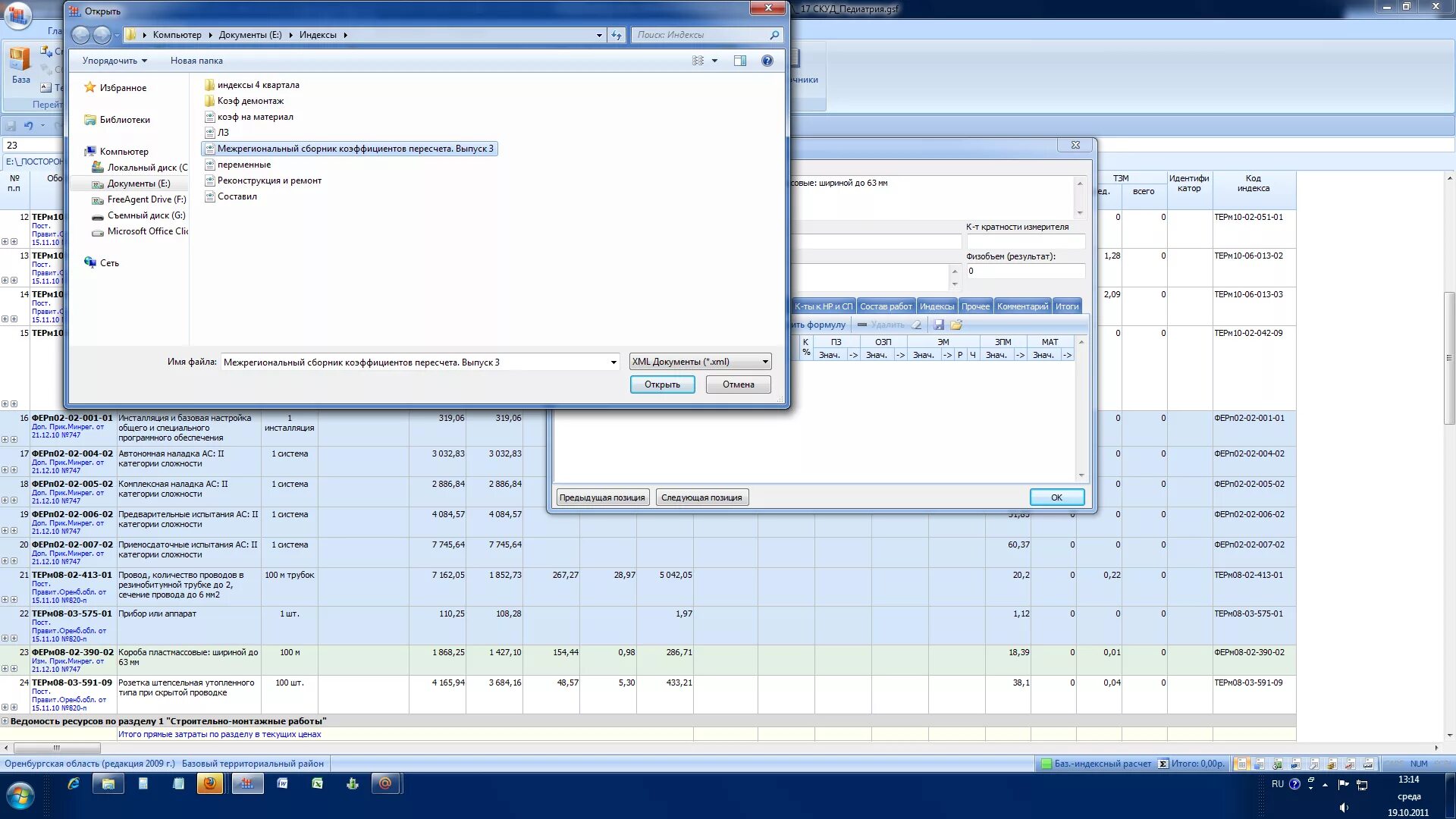
Task: Click the Следующая позиция button
Action: coord(701,497)
